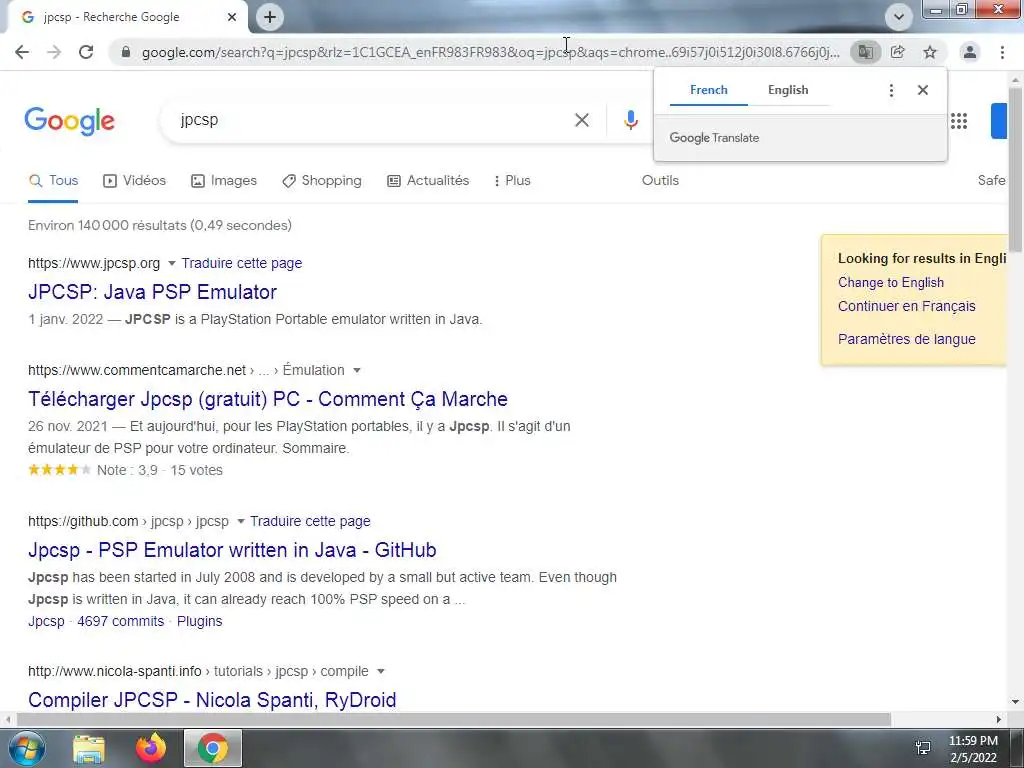
Task: Expand the arrow next to github.com jpcsp URL
Action: [x=240, y=521]
